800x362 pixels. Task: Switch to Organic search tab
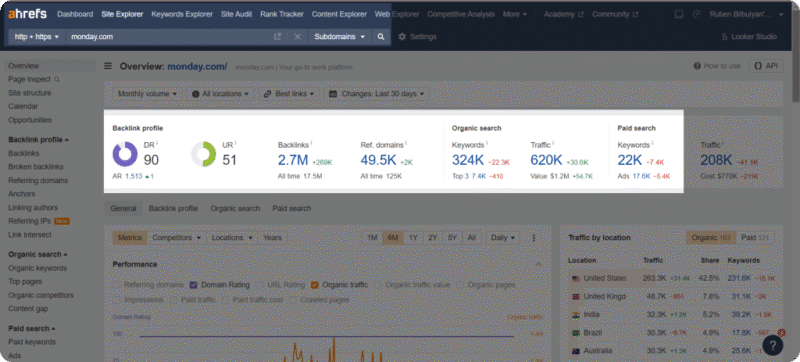point(235,209)
